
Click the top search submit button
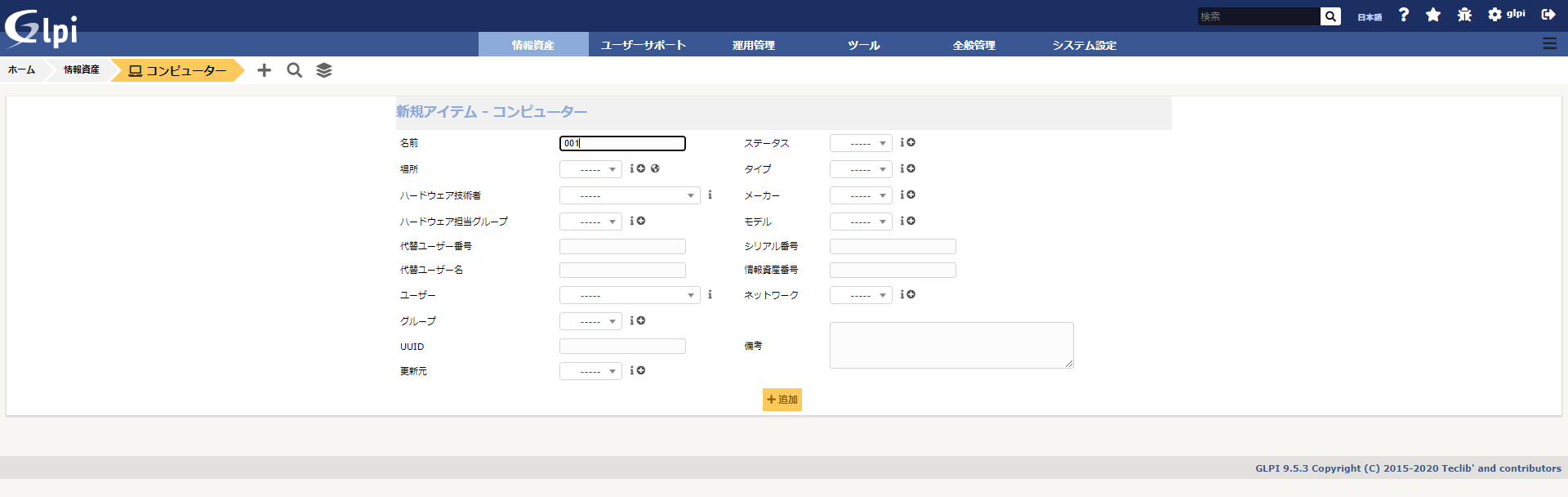click(x=1330, y=16)
